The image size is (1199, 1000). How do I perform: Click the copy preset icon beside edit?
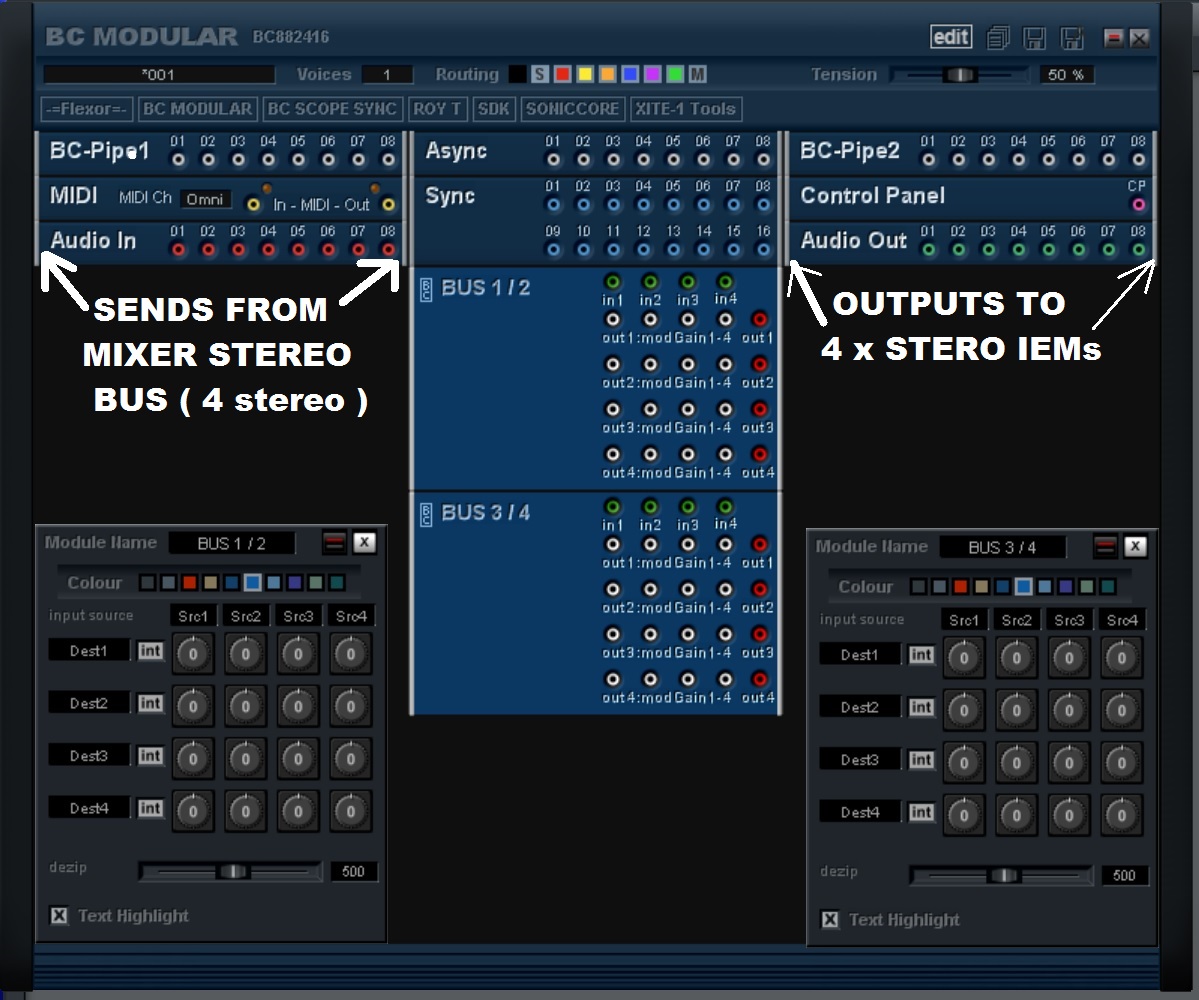997,38
